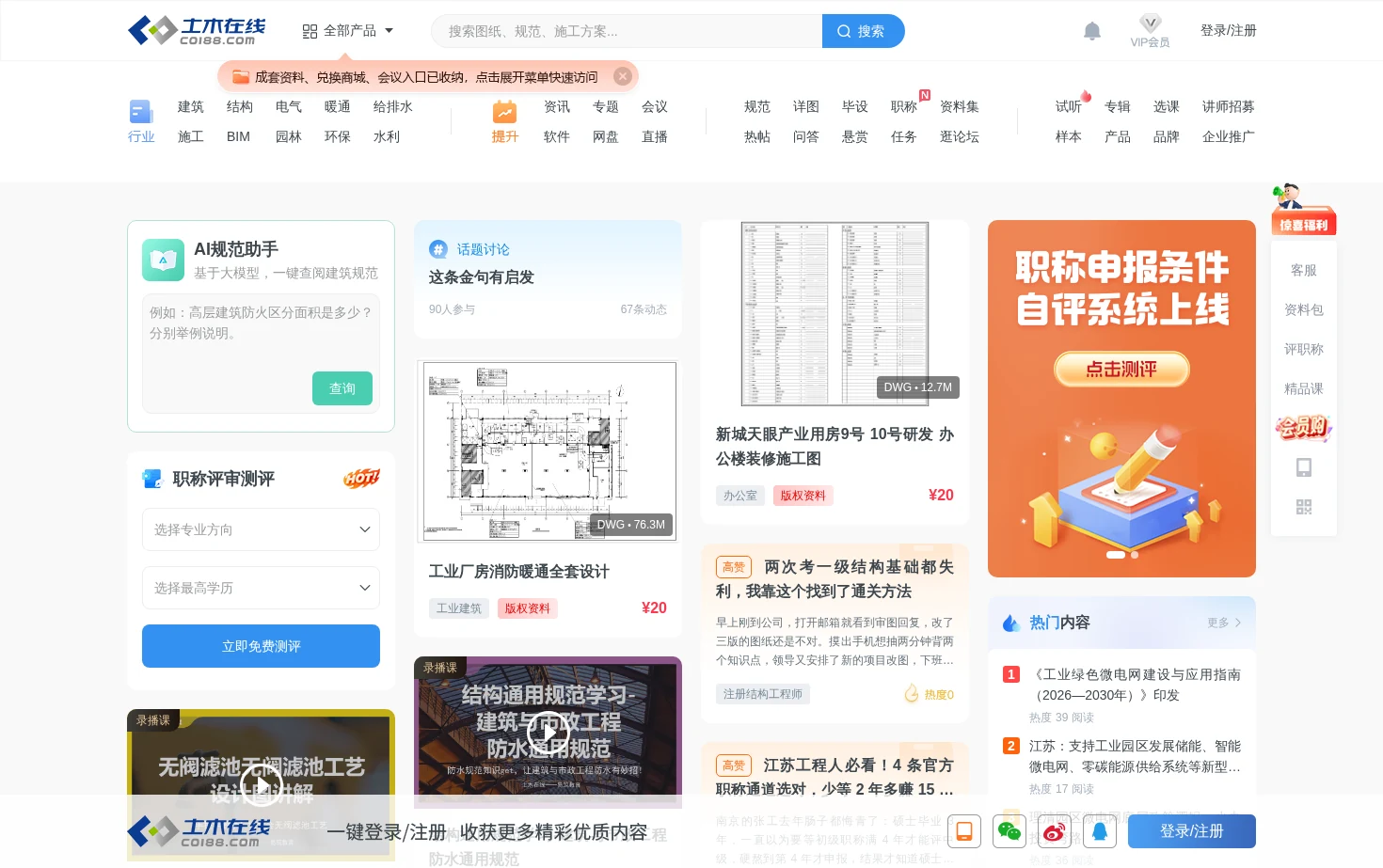Click the 热门内容 flame icon
Viewport: 1383px width, 868px height.
1011,623
